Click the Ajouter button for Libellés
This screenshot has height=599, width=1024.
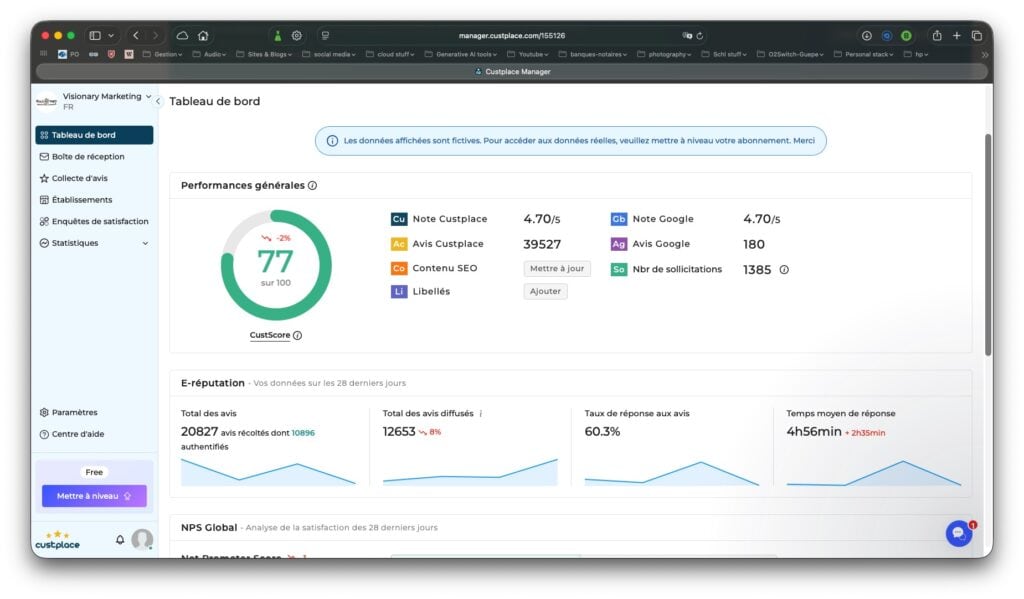pos(545,291)
